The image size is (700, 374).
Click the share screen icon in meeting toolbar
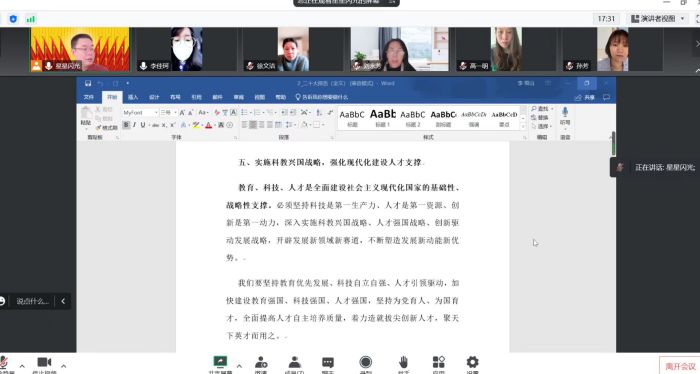point(220,362)
